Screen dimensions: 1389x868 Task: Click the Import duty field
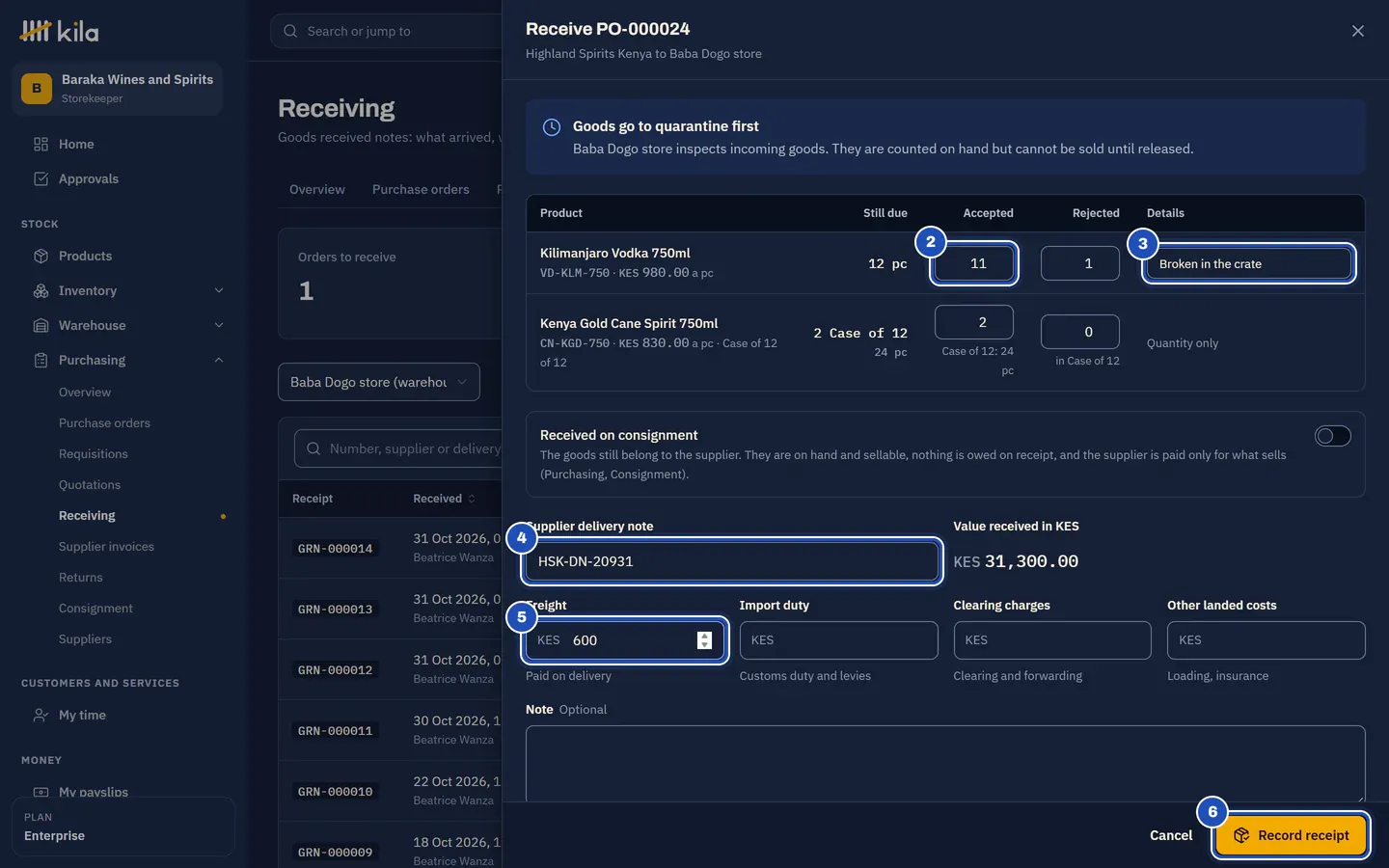click(x=838, y=640)
